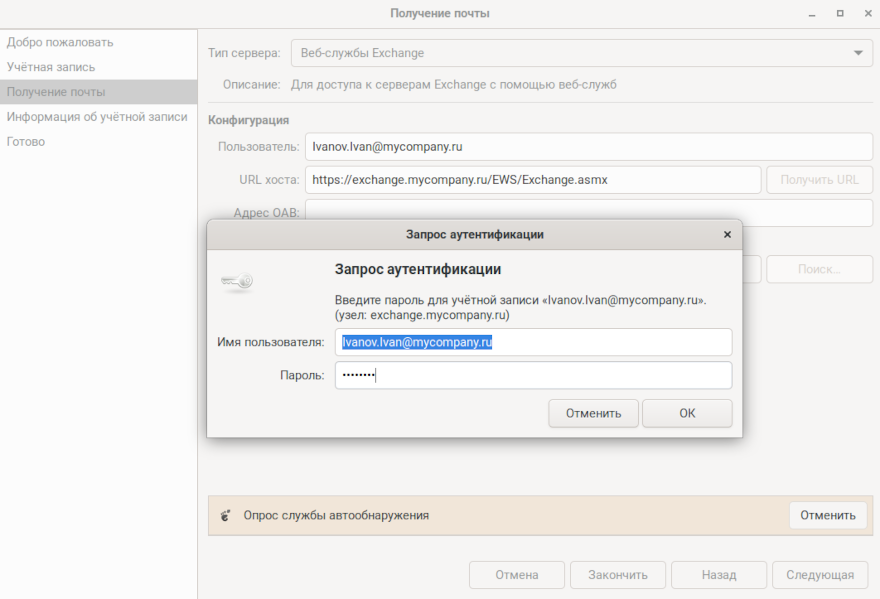The width and height of the screenshot is (880, 599).
Task: Minimize the mail setup window
Action: coord(813,13)
